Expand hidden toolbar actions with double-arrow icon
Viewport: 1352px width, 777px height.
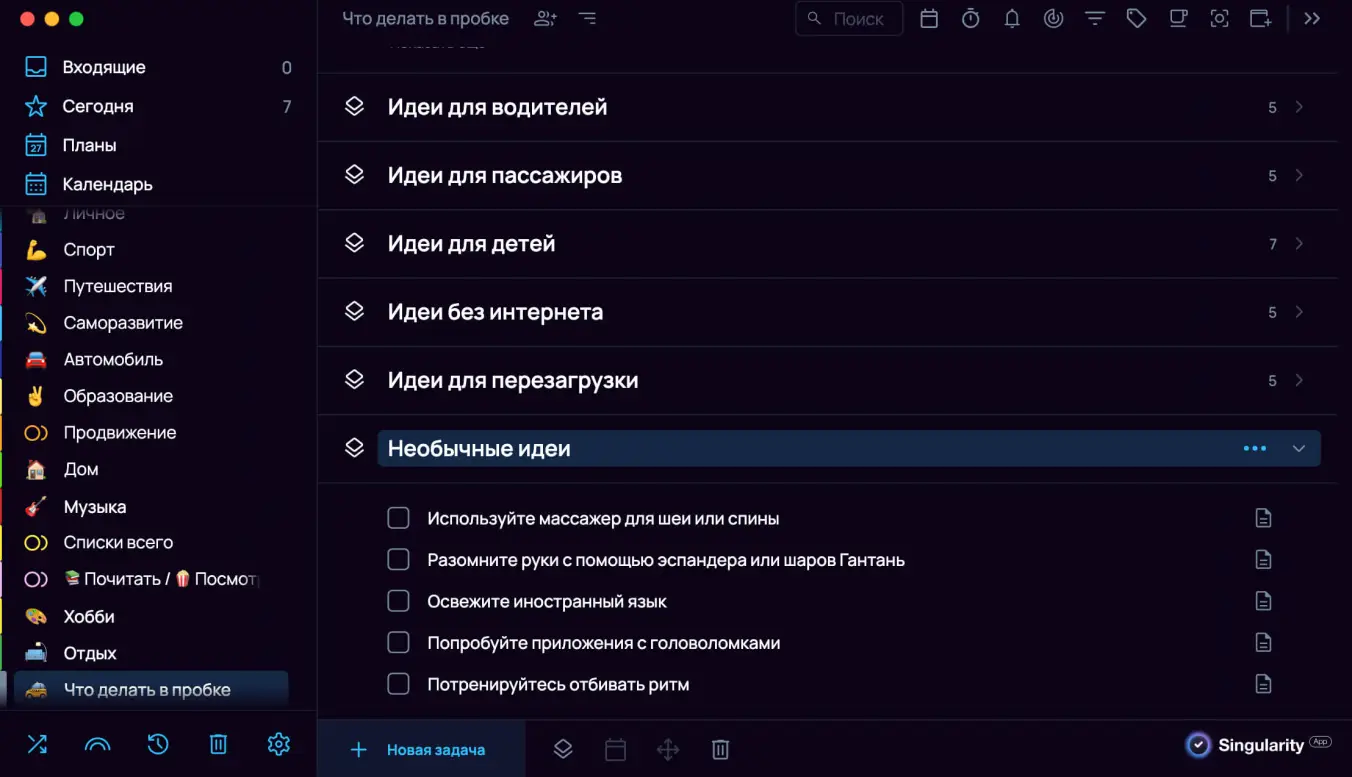point(1312,18)
